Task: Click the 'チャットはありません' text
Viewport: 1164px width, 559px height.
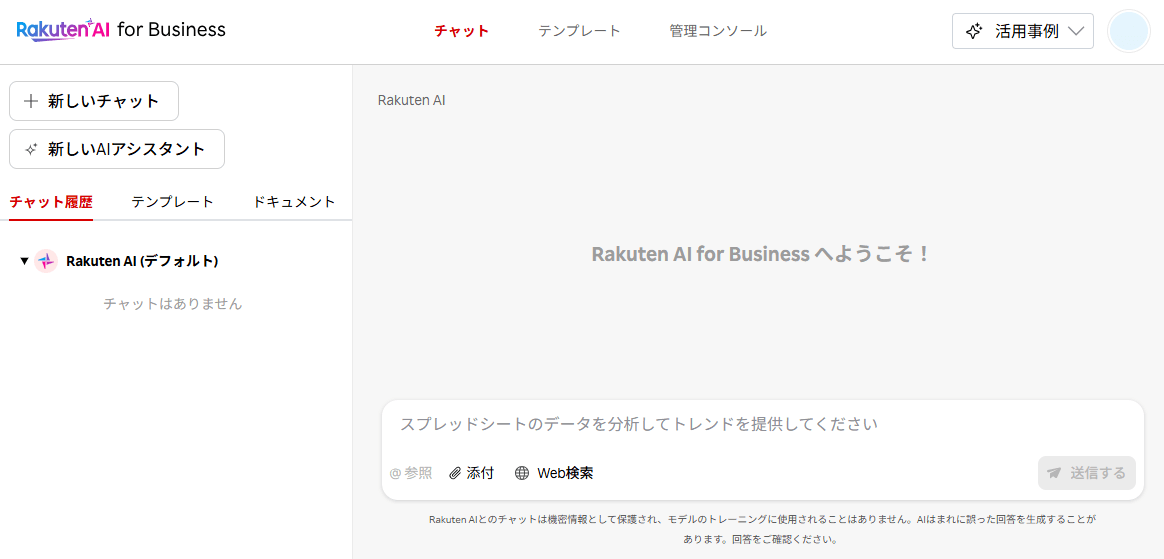Action: click(x=173, y=304)
